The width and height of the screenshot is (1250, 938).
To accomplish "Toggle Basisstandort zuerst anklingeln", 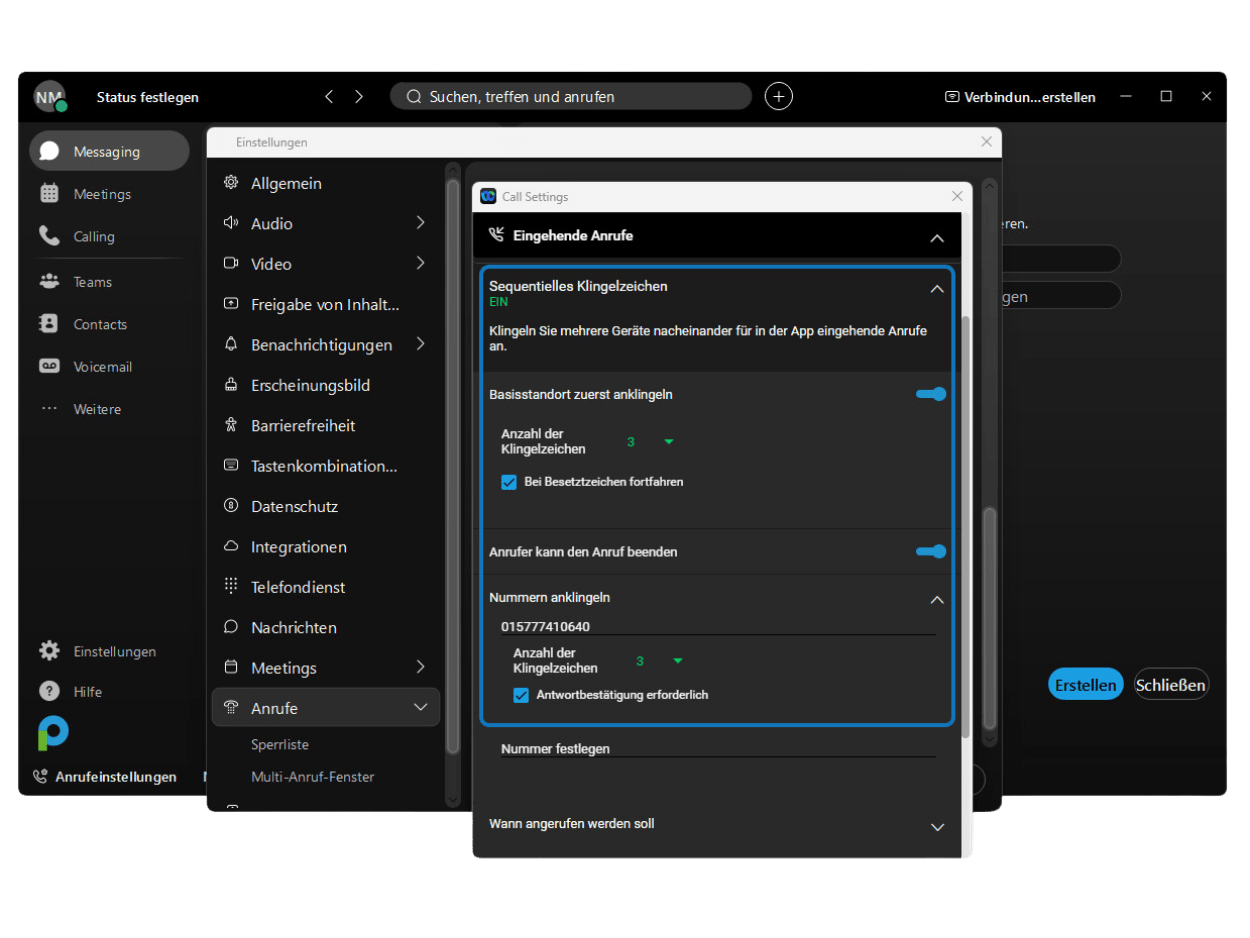I will coord(930,394).
